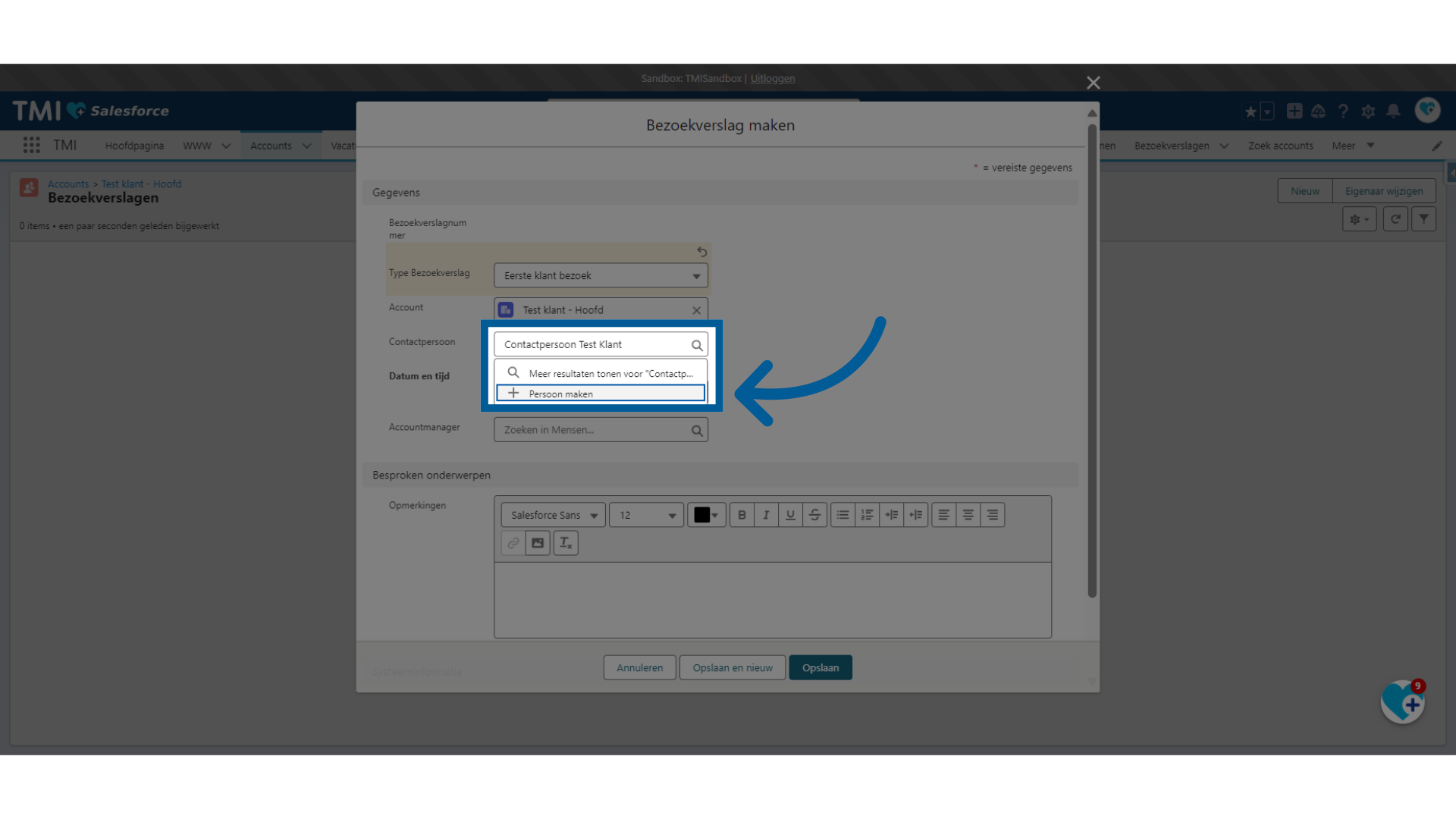Click the Nieuw button
Screen dimensions: 1456x819
[1305, 191]
